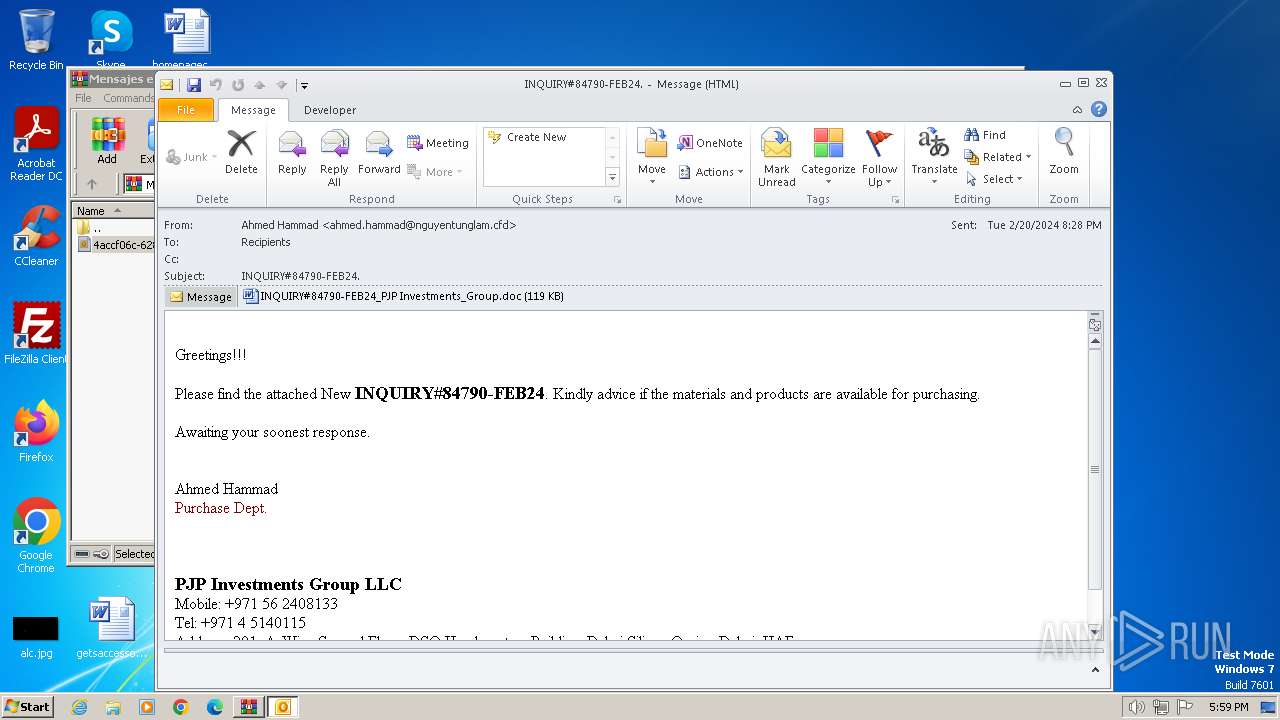
Task: Click the Edge taskbar icon
Action: 214,707
